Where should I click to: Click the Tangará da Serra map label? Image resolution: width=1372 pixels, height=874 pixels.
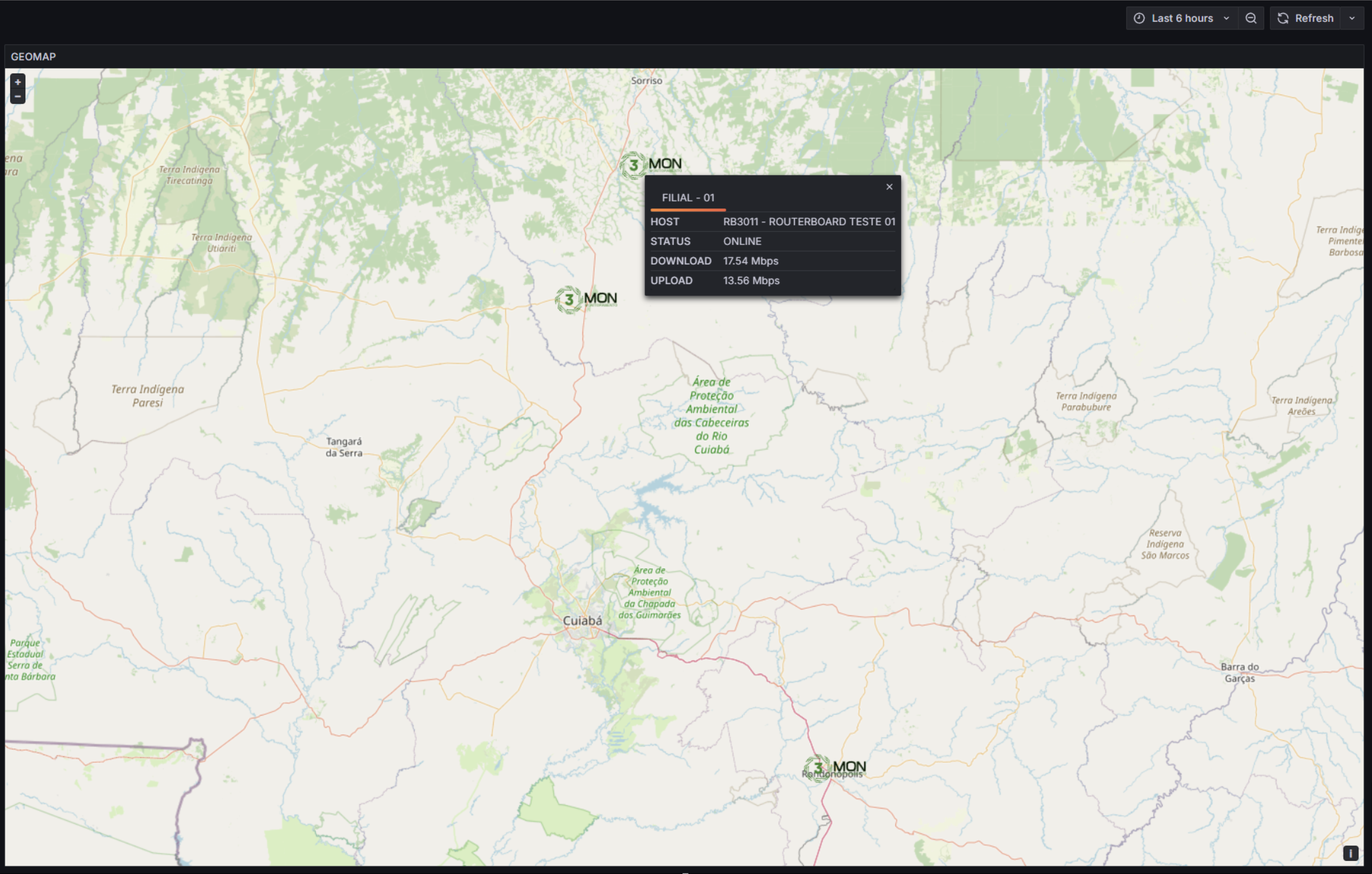pos(343,447)
